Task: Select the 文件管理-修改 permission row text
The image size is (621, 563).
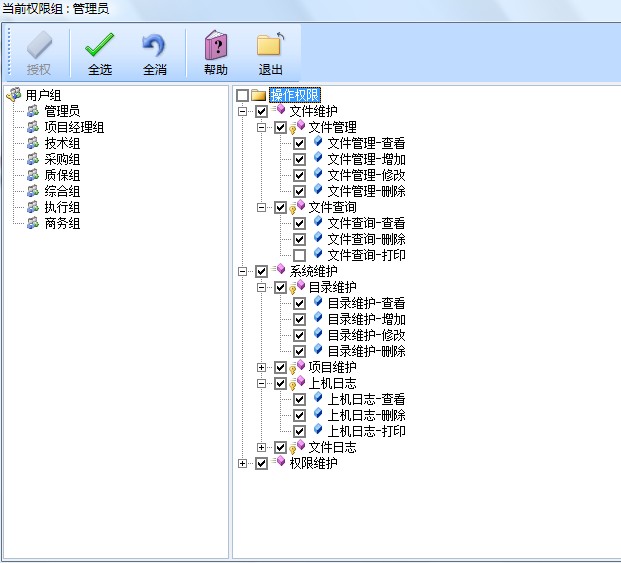Action: coord(366,175)
